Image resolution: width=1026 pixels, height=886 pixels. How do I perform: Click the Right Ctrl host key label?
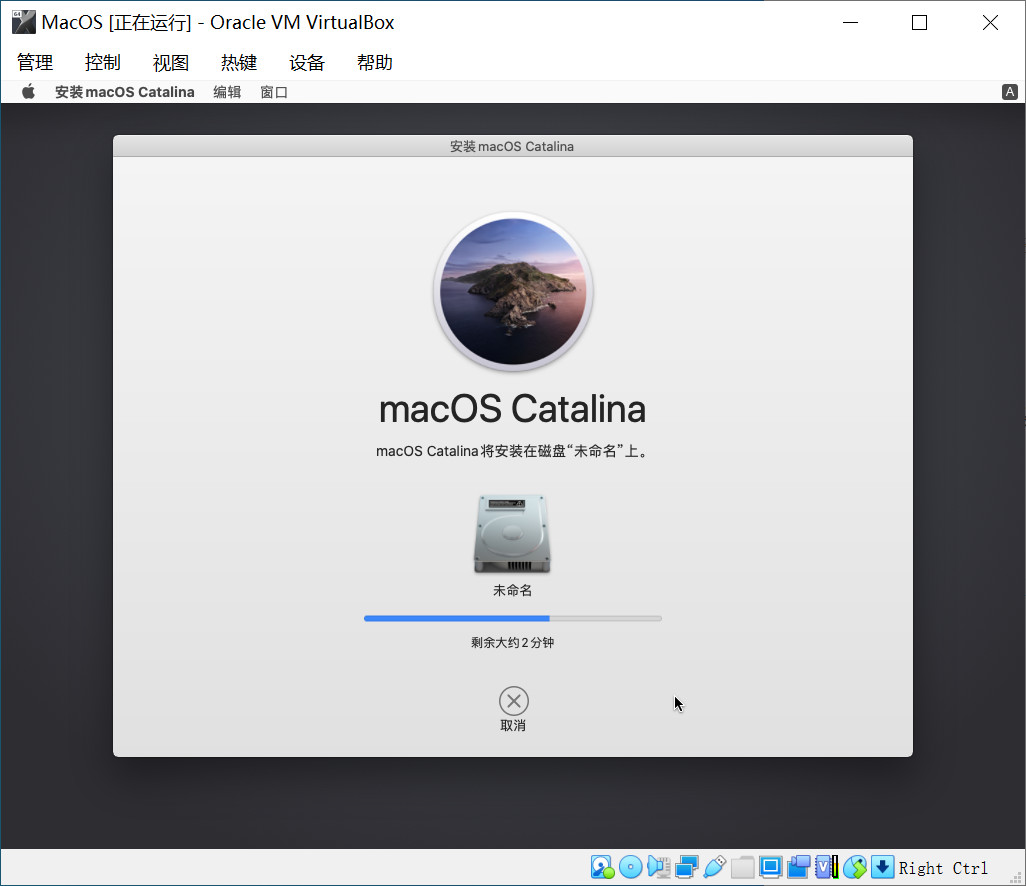pos(943,868)
